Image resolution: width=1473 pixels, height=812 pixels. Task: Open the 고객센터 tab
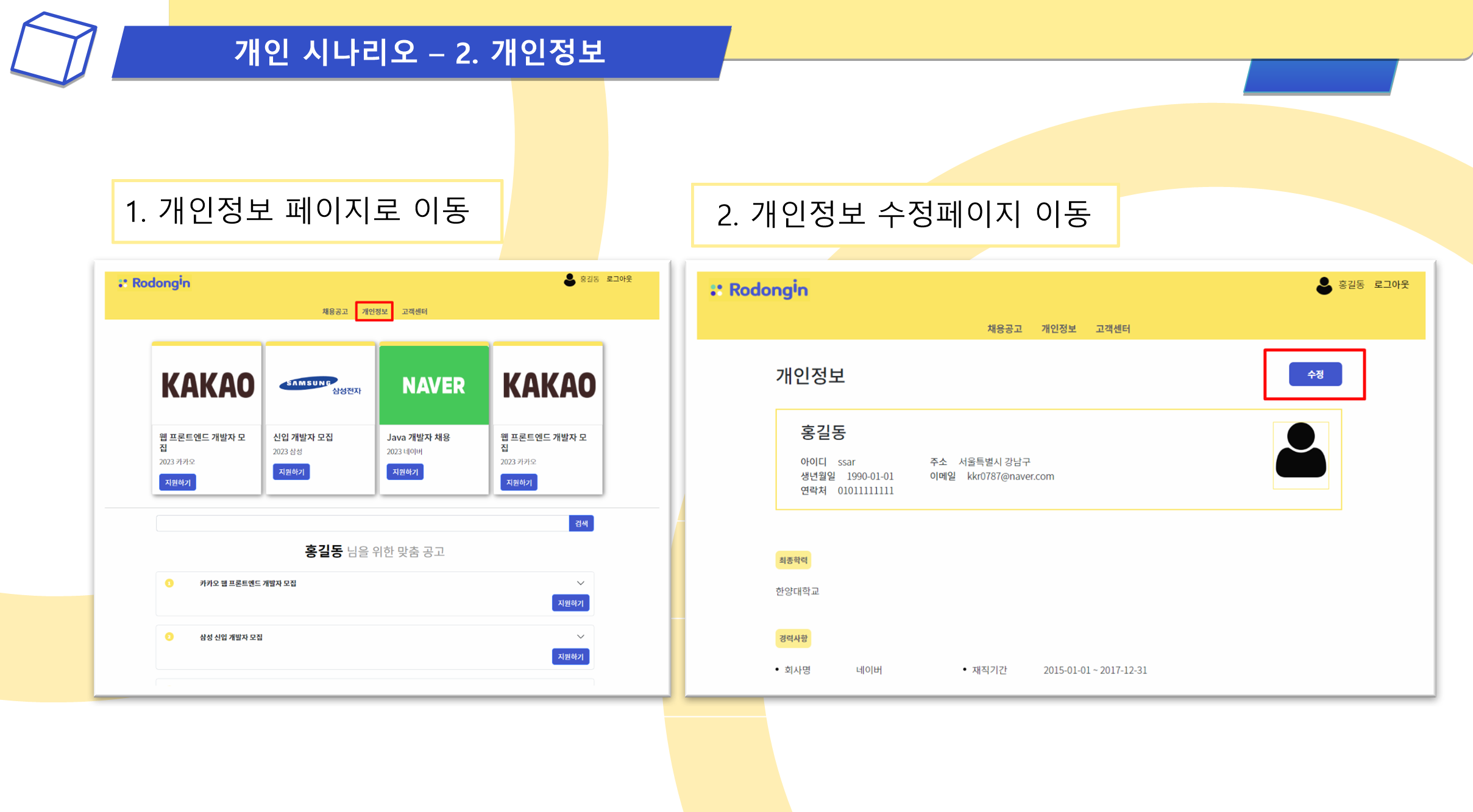pos(415,311)
